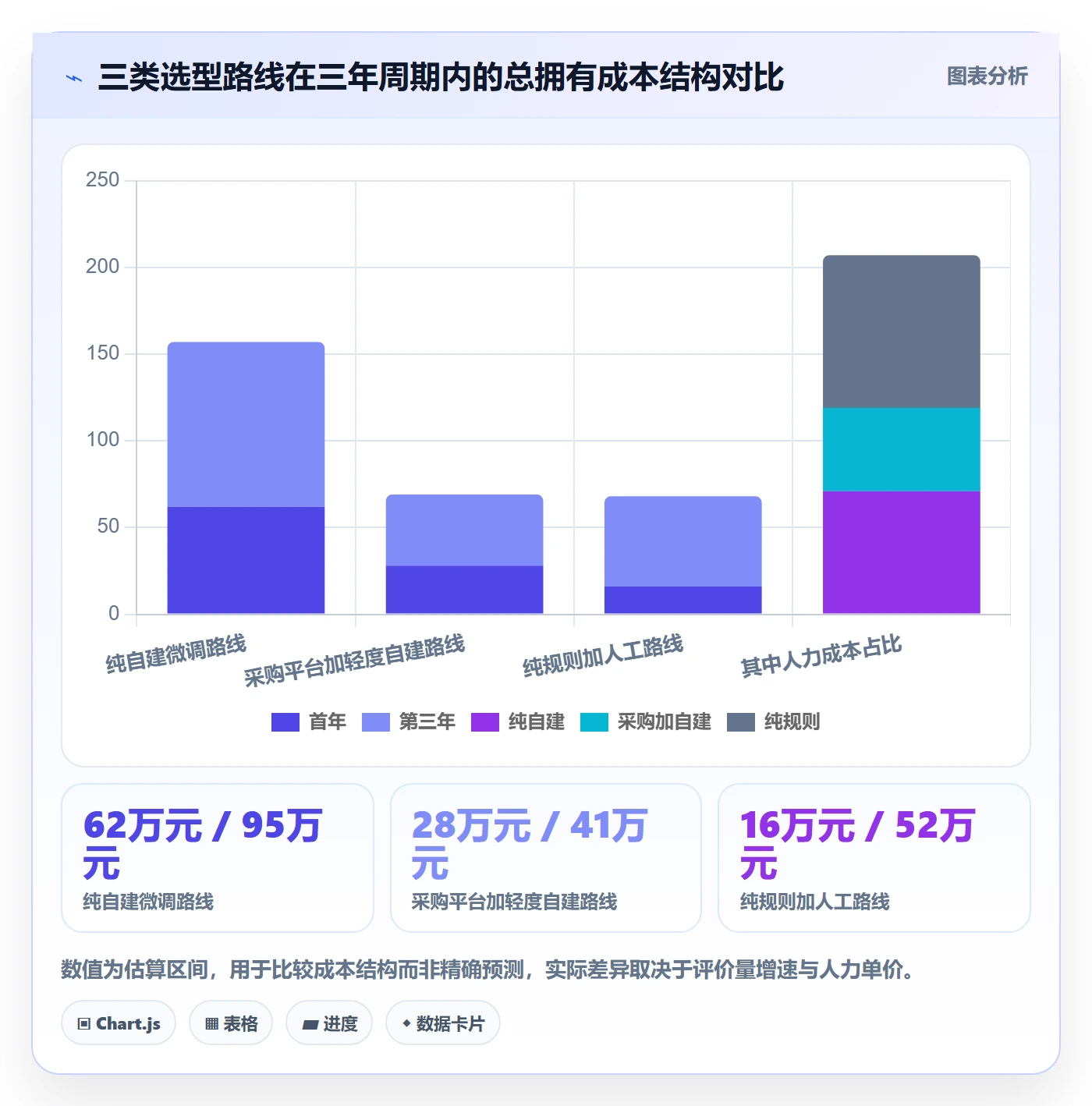Click the 采购平台加轻度自建路线 caption in the data card
This screenshot has width=1092, height=1106.
(514, 902)
